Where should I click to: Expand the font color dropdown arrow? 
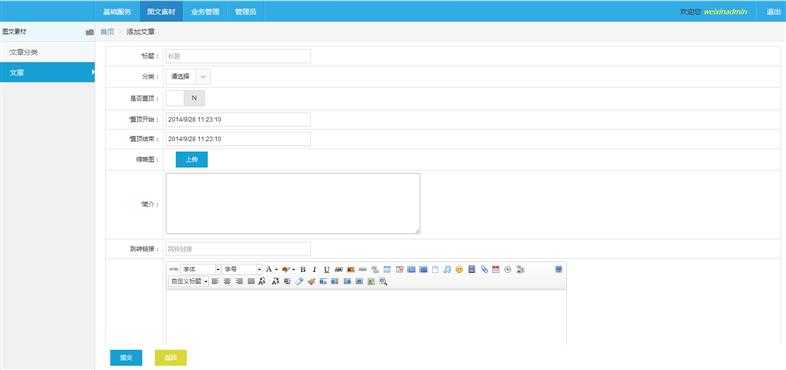click(x=276, y=269)
